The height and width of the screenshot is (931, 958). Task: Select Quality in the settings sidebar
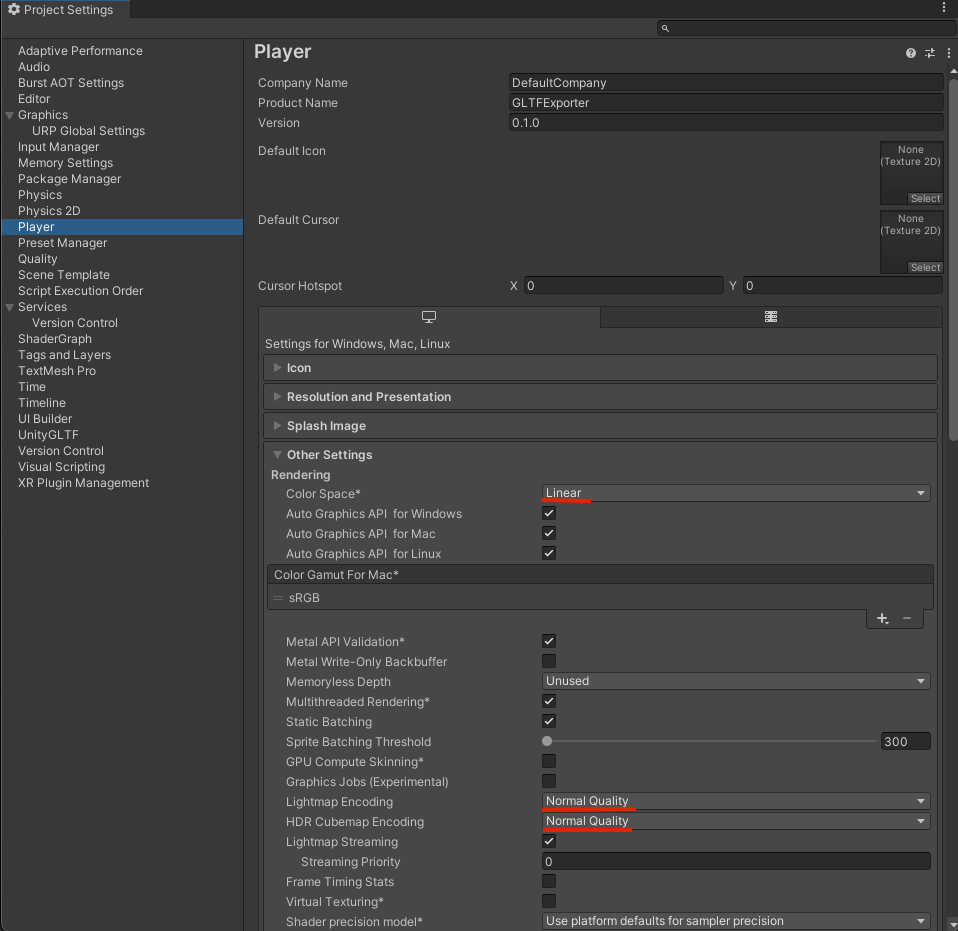tap(38, 259)
